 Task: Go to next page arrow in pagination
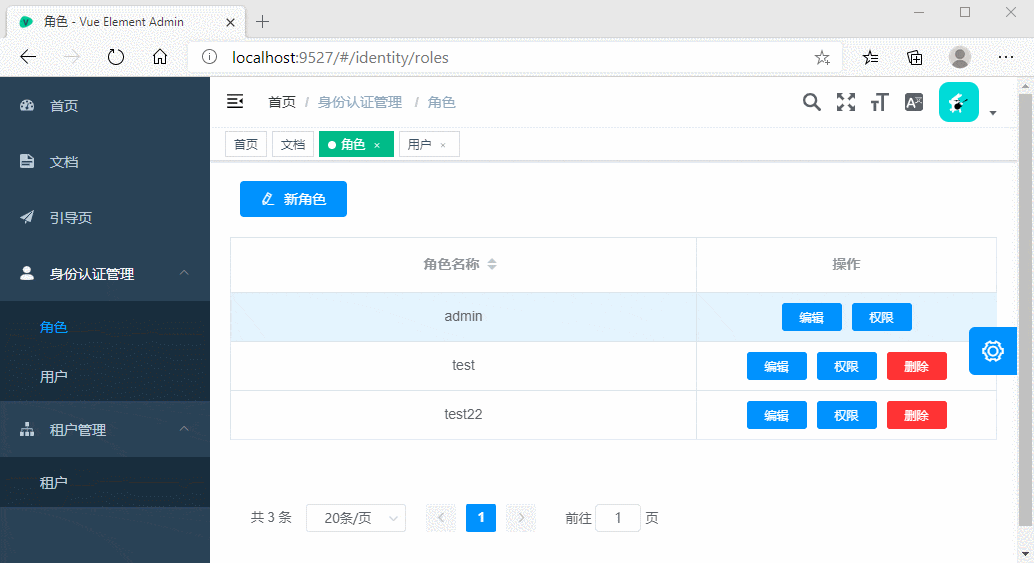pos(521,518)
